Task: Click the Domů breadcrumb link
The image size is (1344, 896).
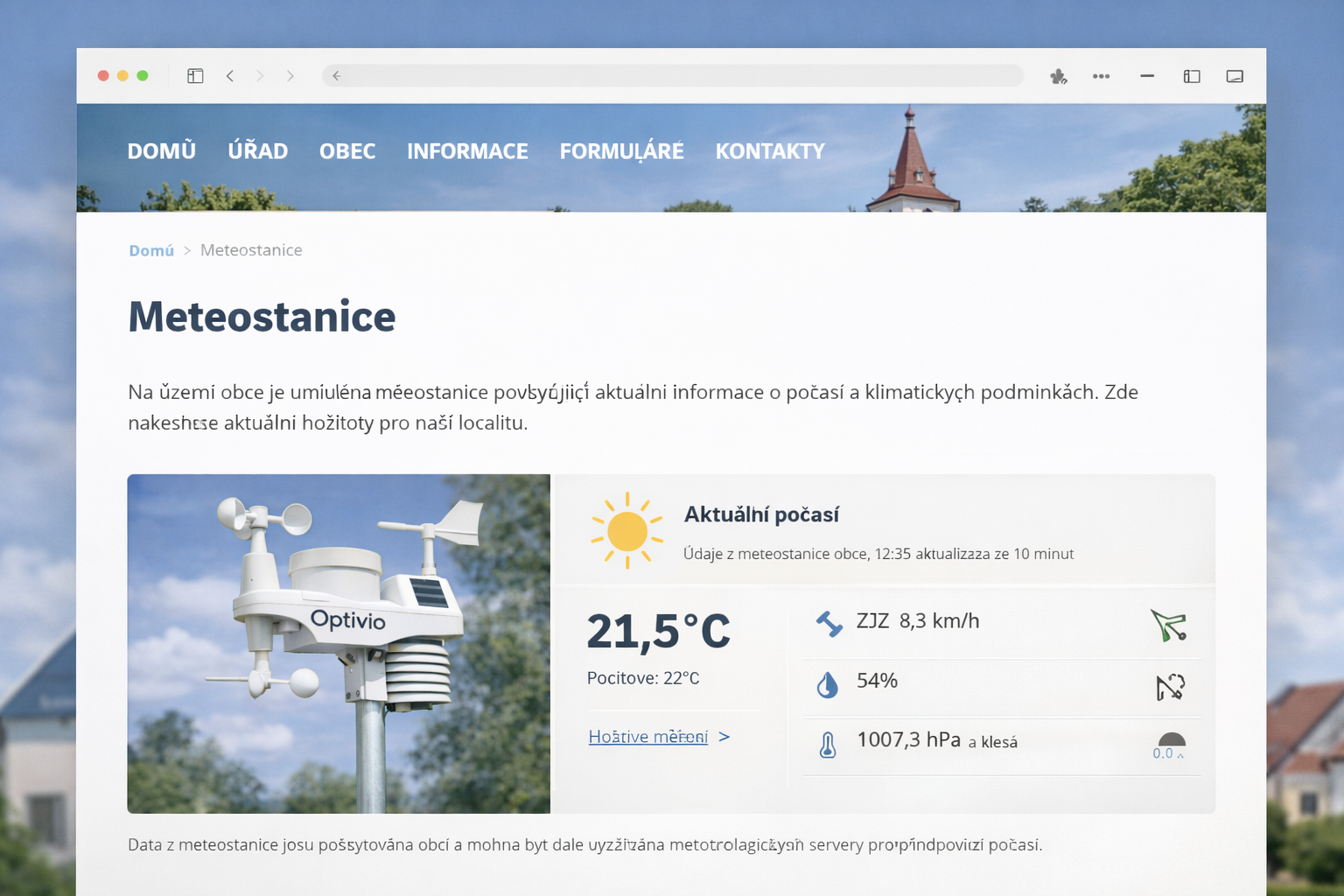Action: (151, 250)
